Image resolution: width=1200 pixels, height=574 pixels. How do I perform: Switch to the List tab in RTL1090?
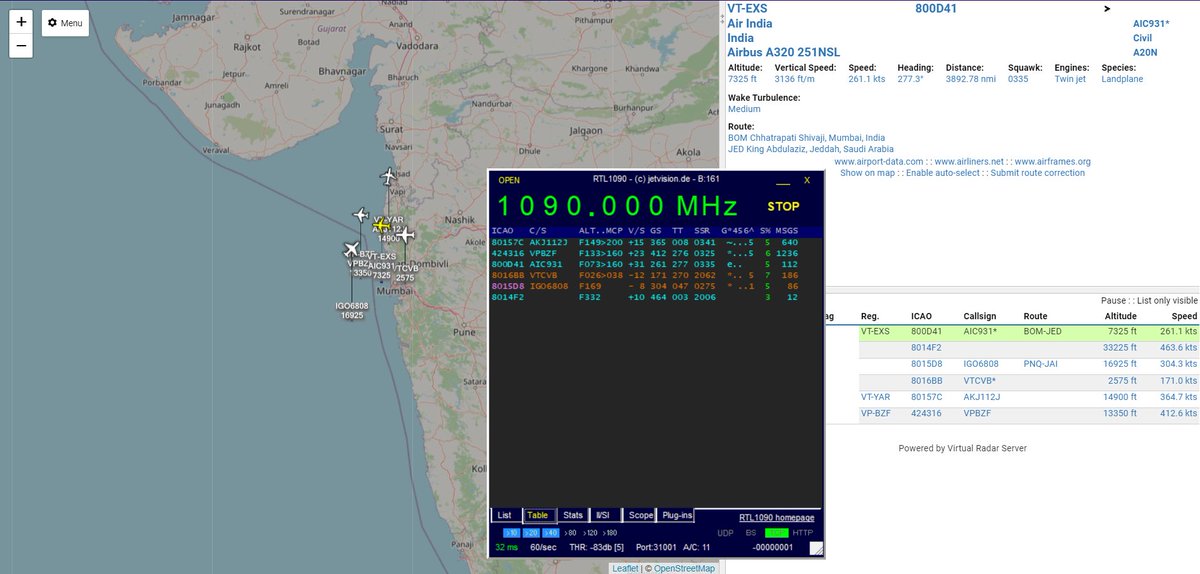click(504, 516)
